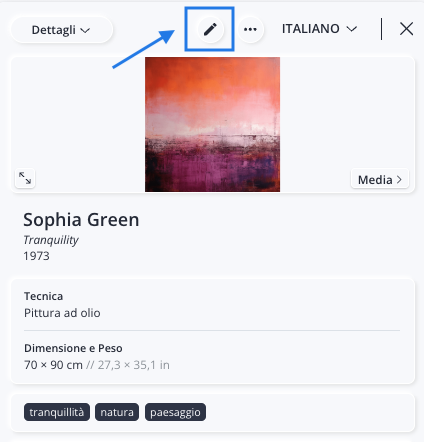
Task: Select the tranquillità tag
Action: [x=57, y=412]
